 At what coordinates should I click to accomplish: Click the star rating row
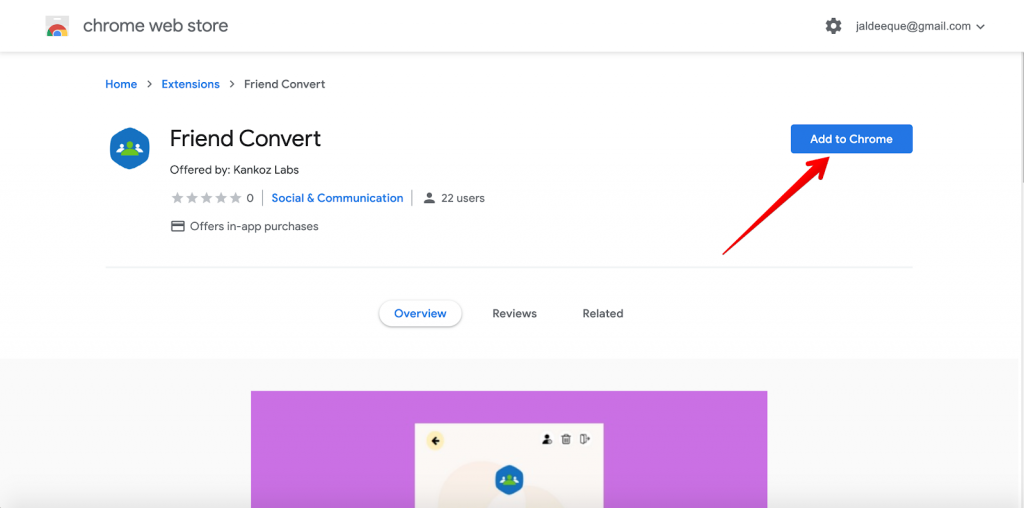point(207,198)
